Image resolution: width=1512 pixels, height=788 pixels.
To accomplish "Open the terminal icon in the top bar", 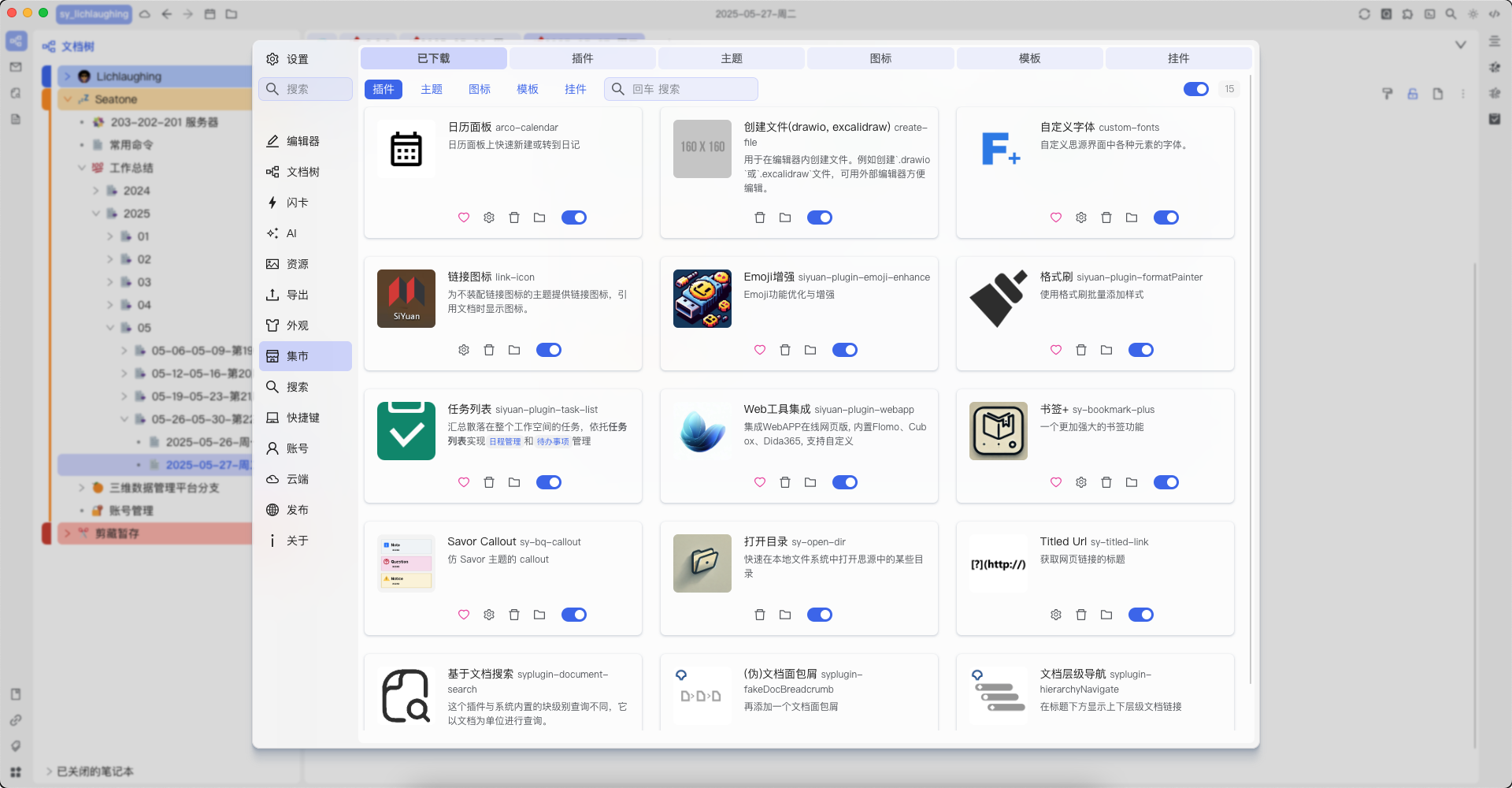I will 1430,14.
